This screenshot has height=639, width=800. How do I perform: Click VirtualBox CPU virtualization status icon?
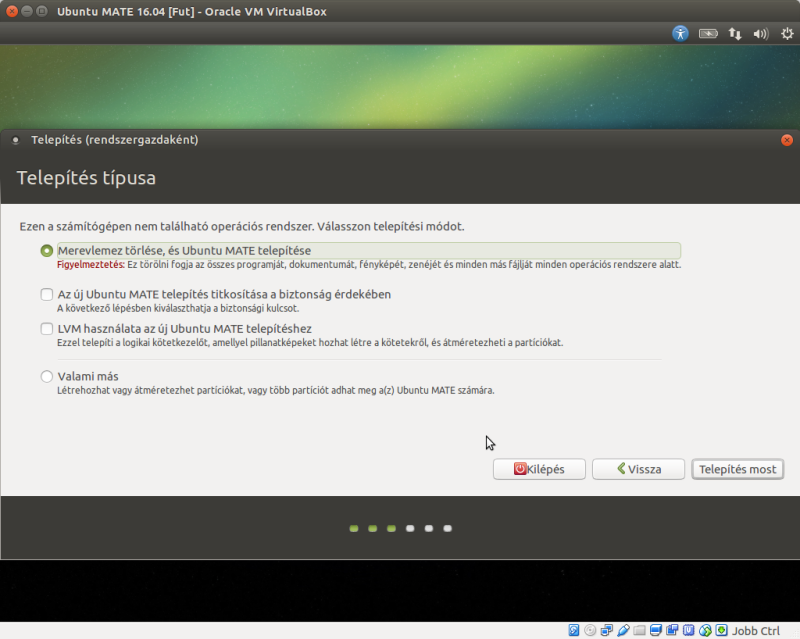[x=688, y=630]
